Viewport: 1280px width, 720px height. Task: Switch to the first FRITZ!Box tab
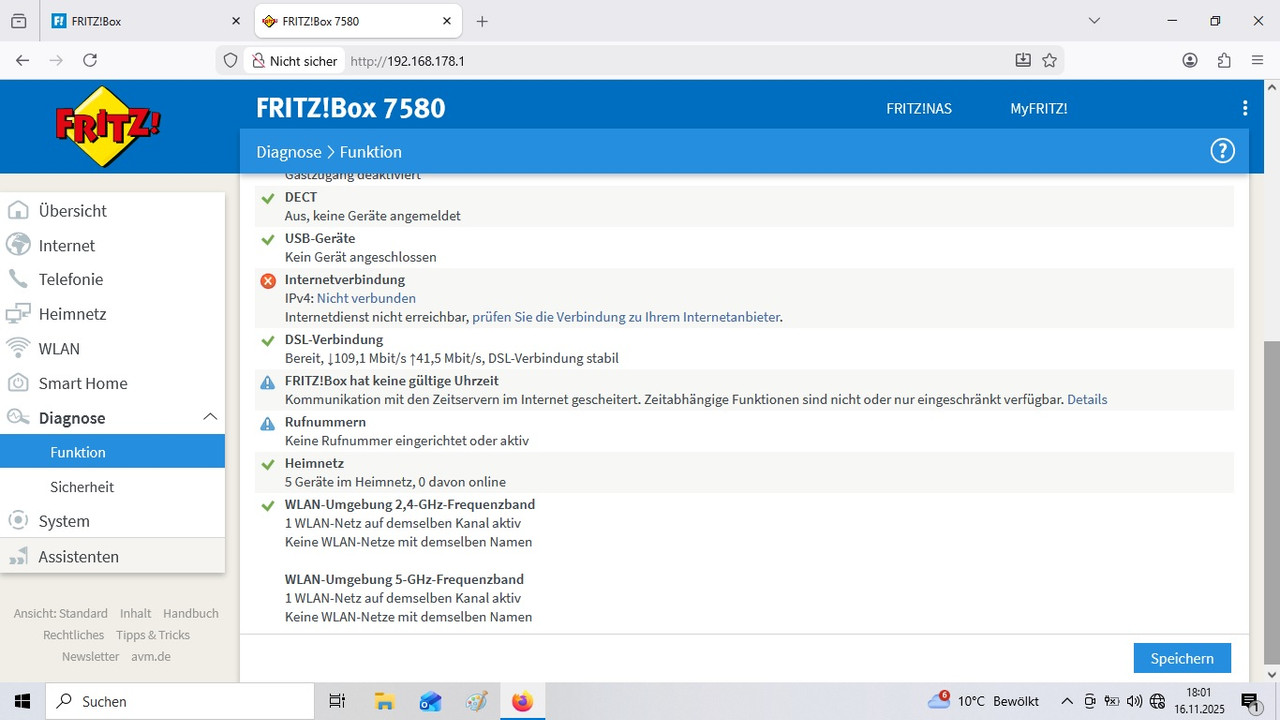(x=145, y=21)
